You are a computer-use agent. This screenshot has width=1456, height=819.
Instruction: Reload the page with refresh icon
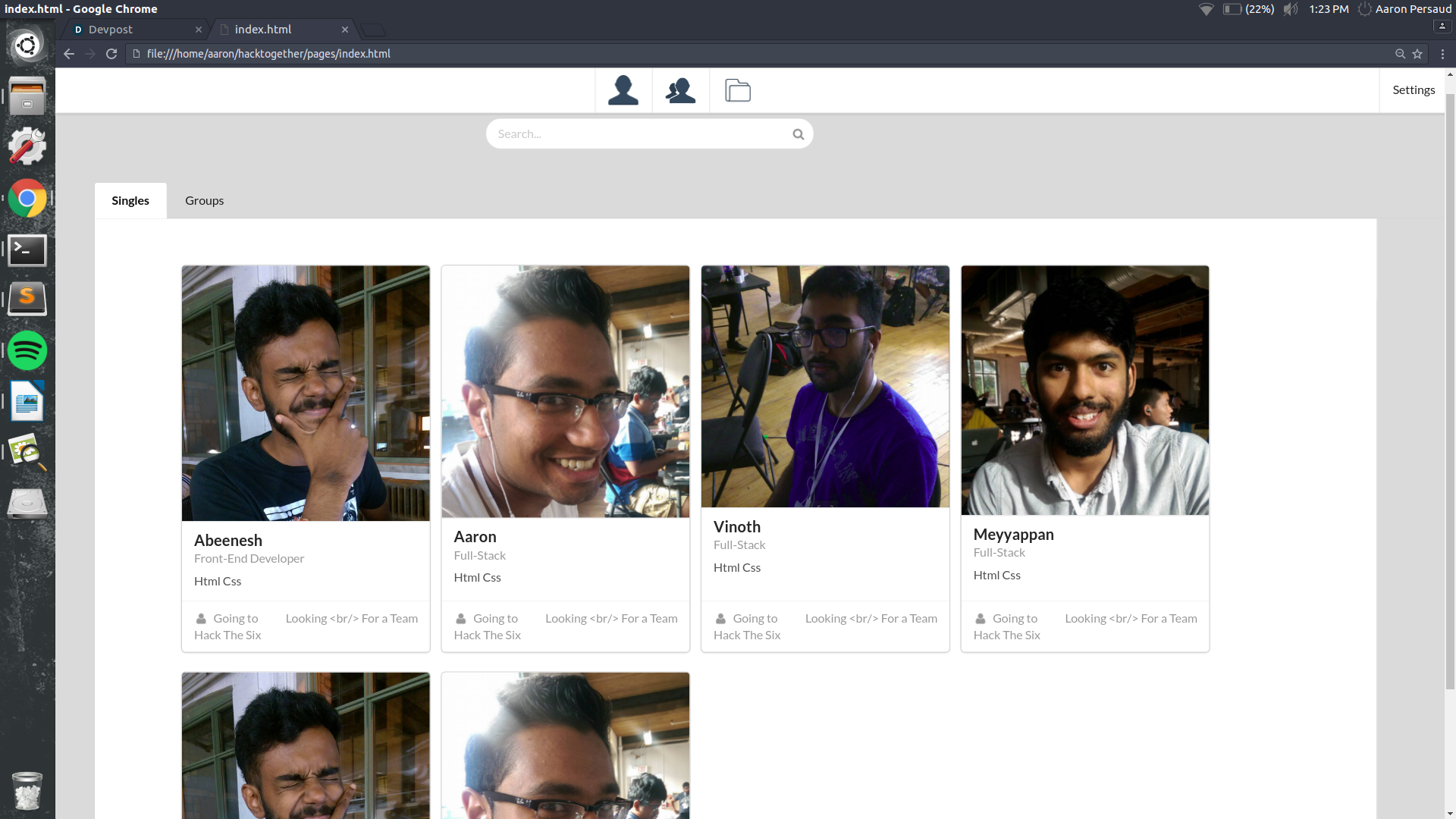pyautogui.click(x=111, y=54)
